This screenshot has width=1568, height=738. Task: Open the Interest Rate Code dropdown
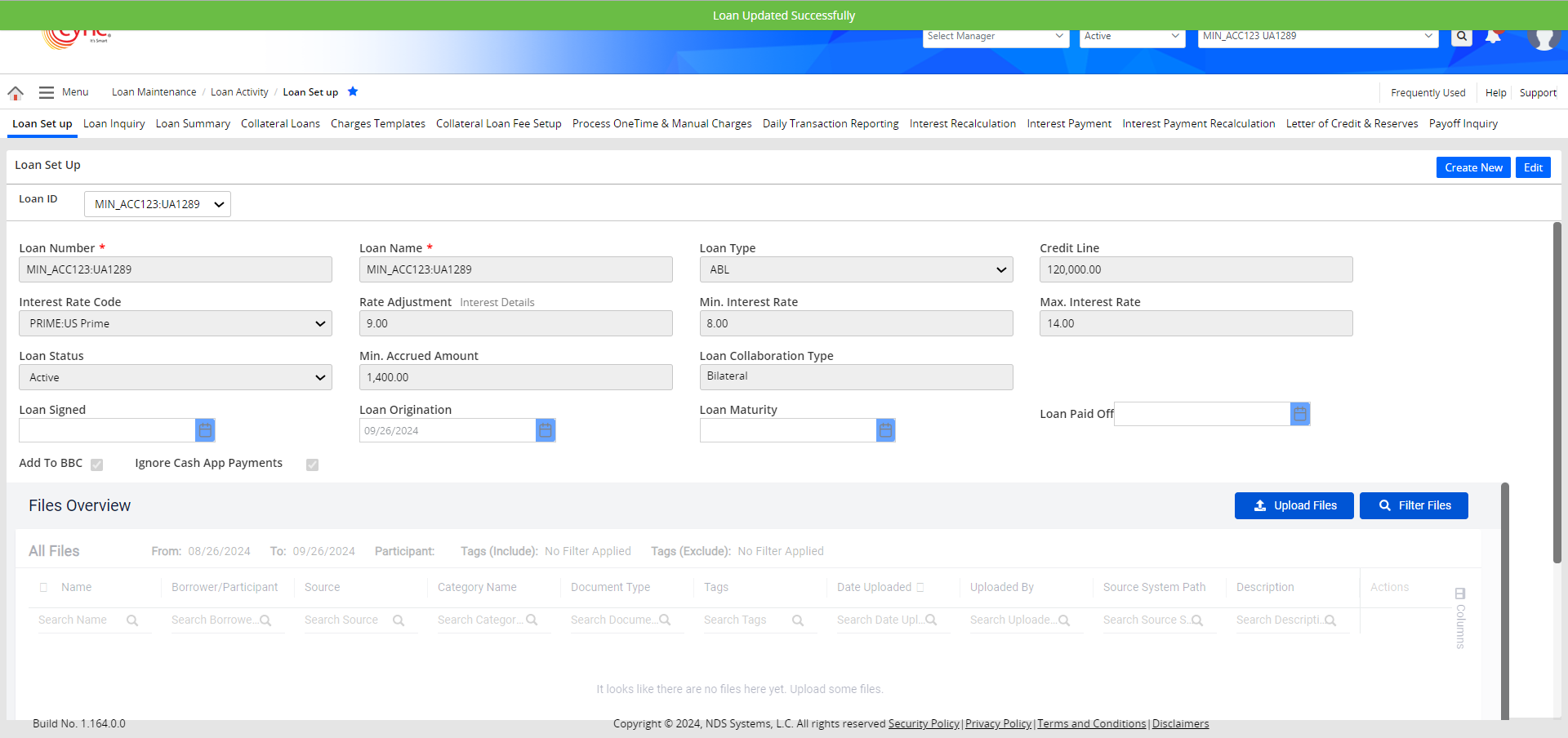176,323
